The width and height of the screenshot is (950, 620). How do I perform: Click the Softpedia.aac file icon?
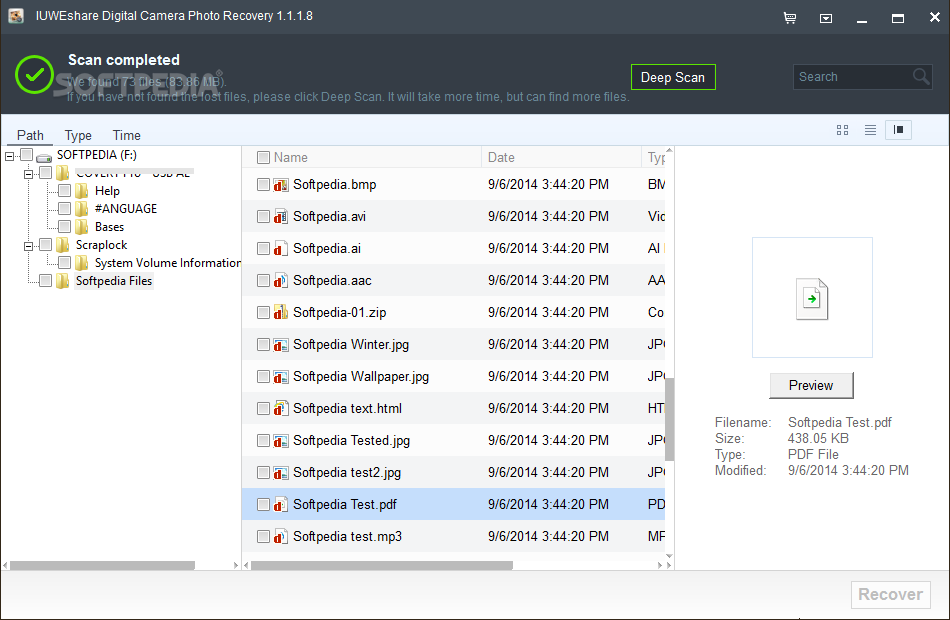coord(280,281)
